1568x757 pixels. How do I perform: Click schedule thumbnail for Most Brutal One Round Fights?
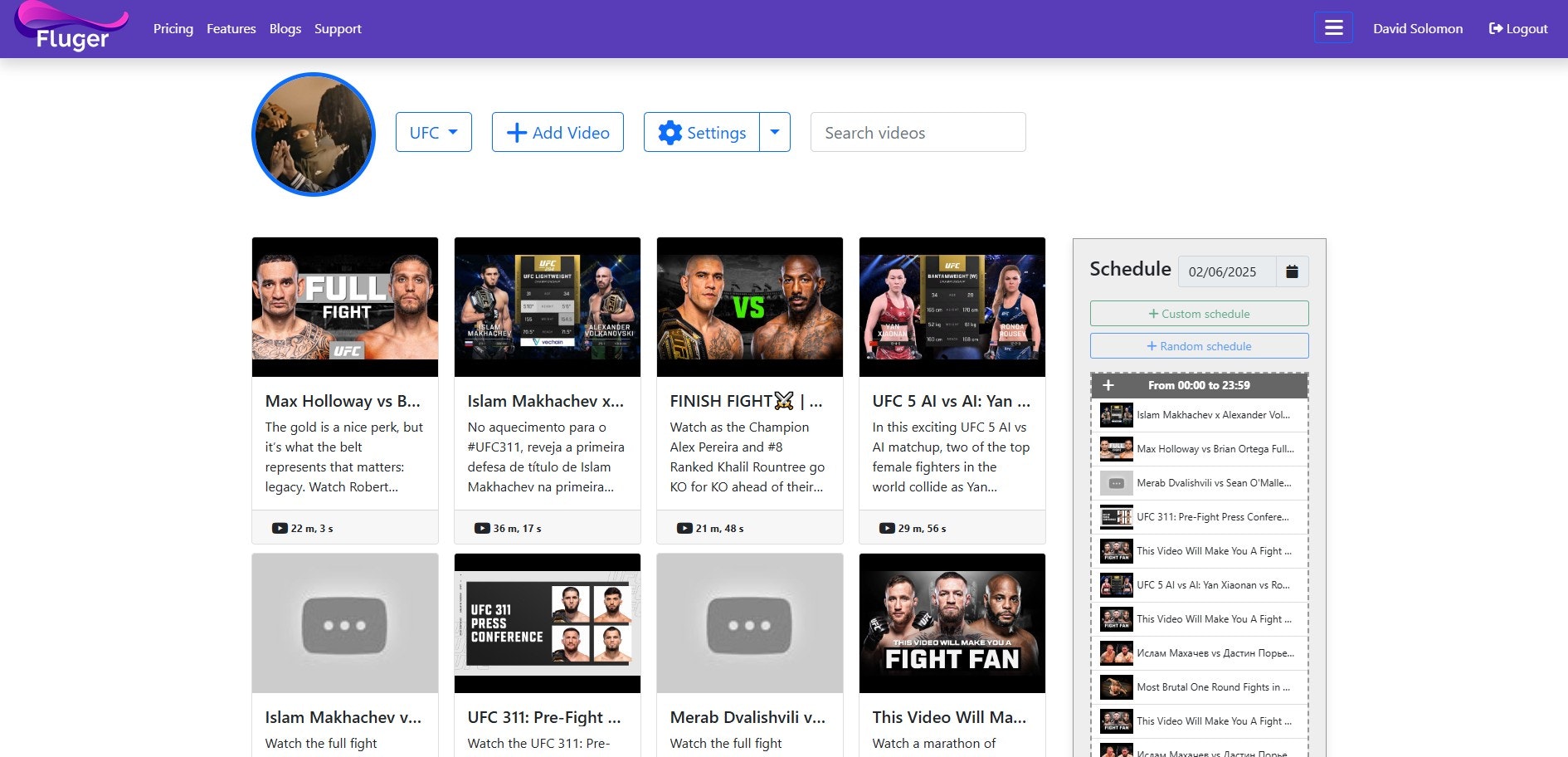1116,687
